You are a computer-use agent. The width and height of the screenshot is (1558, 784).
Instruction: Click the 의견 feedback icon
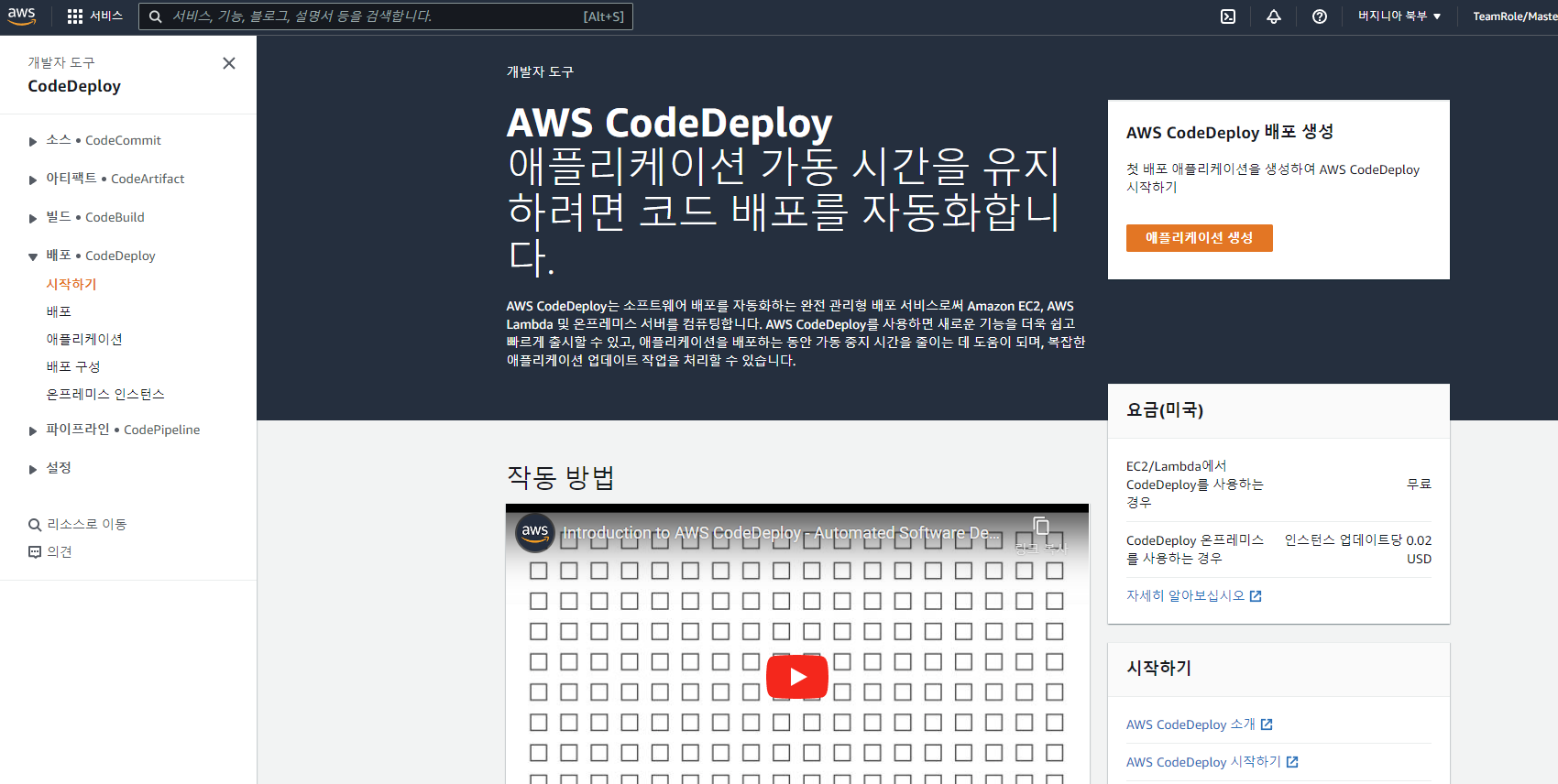click(35, 552)
